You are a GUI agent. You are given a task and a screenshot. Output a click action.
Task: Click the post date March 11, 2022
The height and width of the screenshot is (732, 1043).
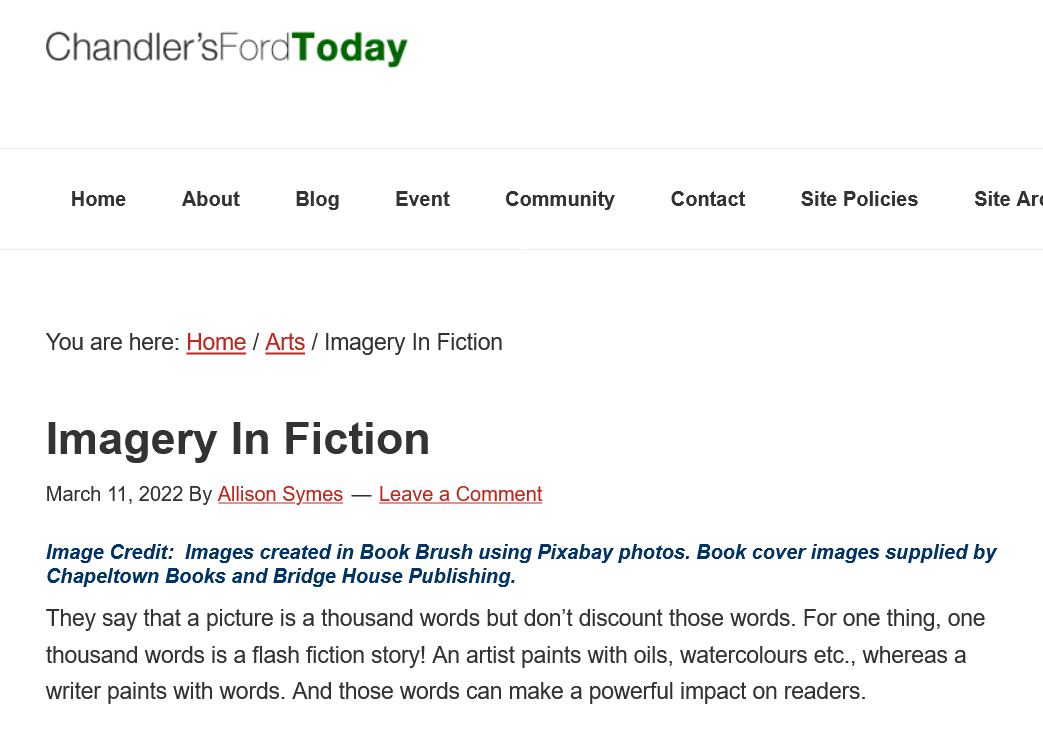pyautogui.click(x=114, y=494)
